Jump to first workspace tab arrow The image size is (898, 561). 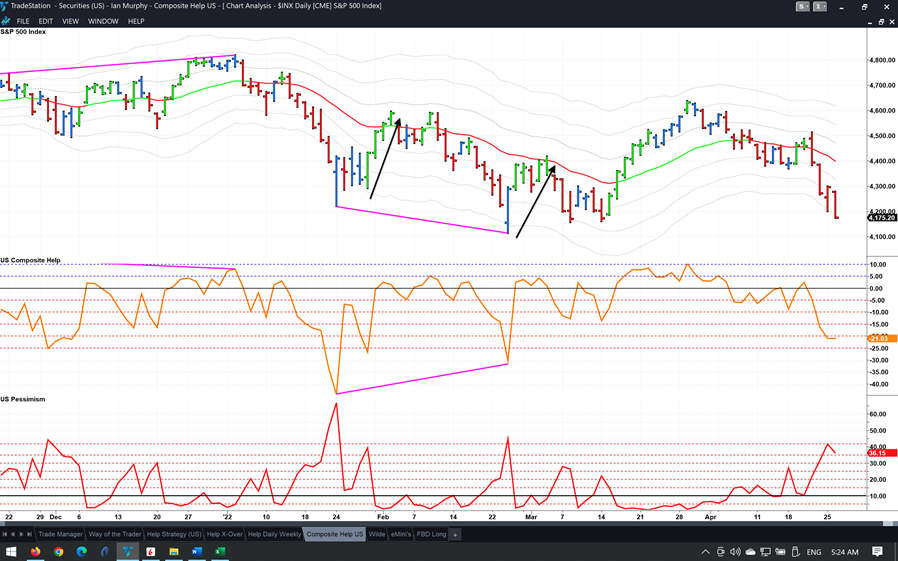tap(6, 534)
